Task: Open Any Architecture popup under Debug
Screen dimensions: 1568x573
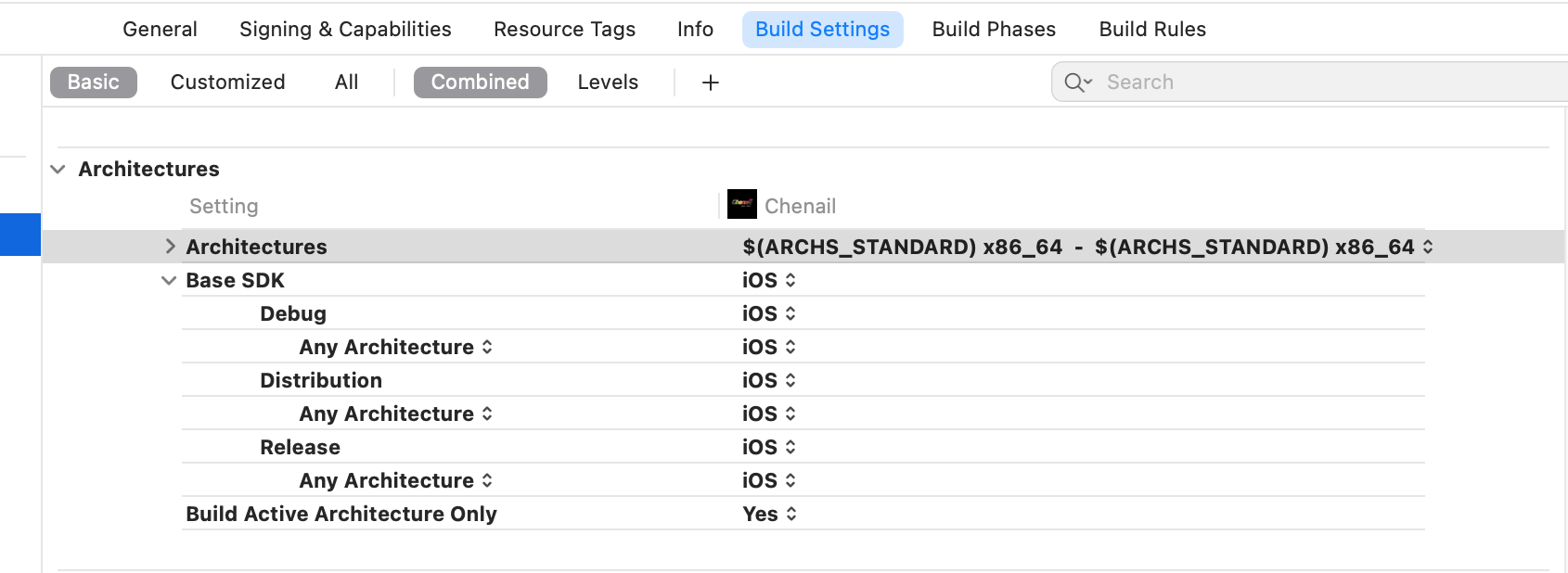Action: click(x=395, y=347)
